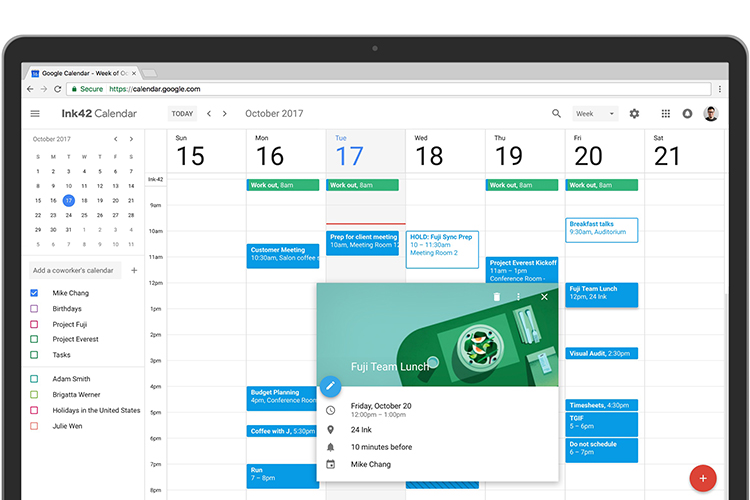The height and width of the screenshot is (500, 750).
Task: Open Breakfast talks event on Friday
Action: 602,230
